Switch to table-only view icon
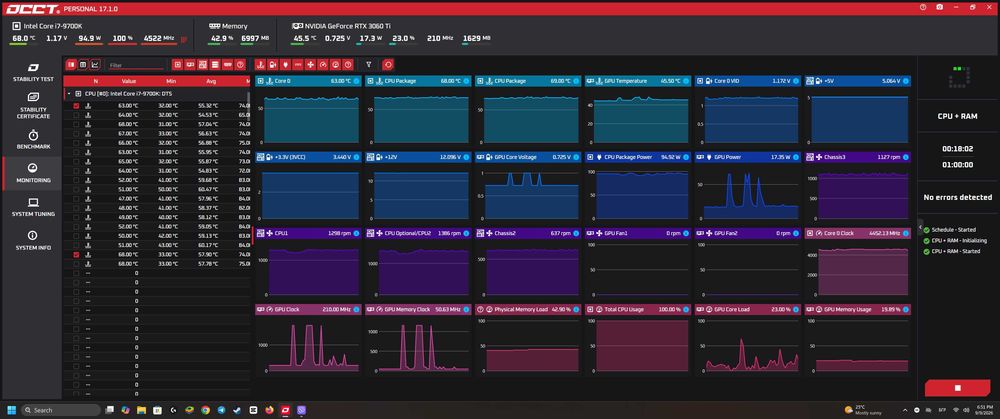1000x419 pixels. [83, 64]
